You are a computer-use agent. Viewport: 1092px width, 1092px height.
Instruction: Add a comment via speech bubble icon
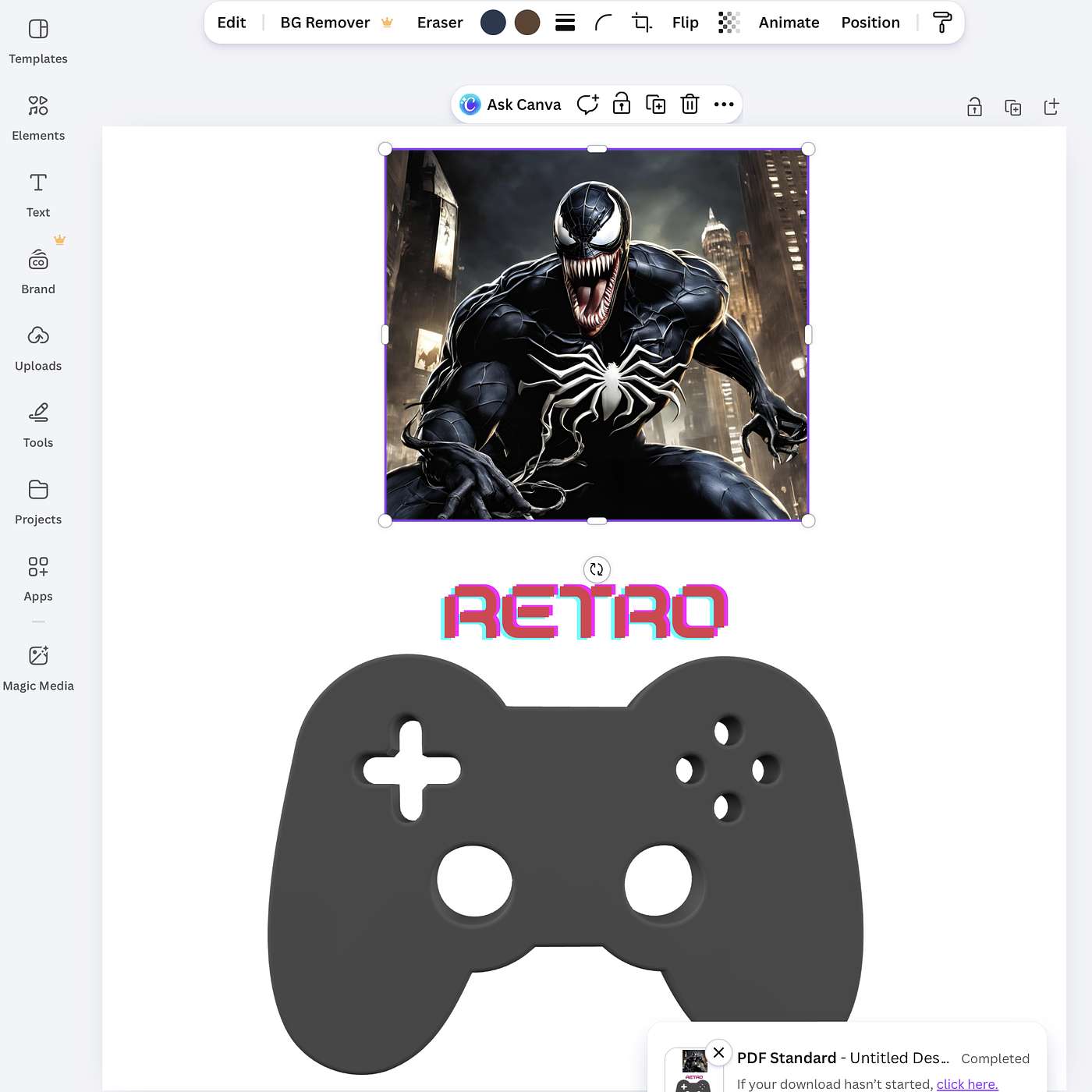pos(587,105)
